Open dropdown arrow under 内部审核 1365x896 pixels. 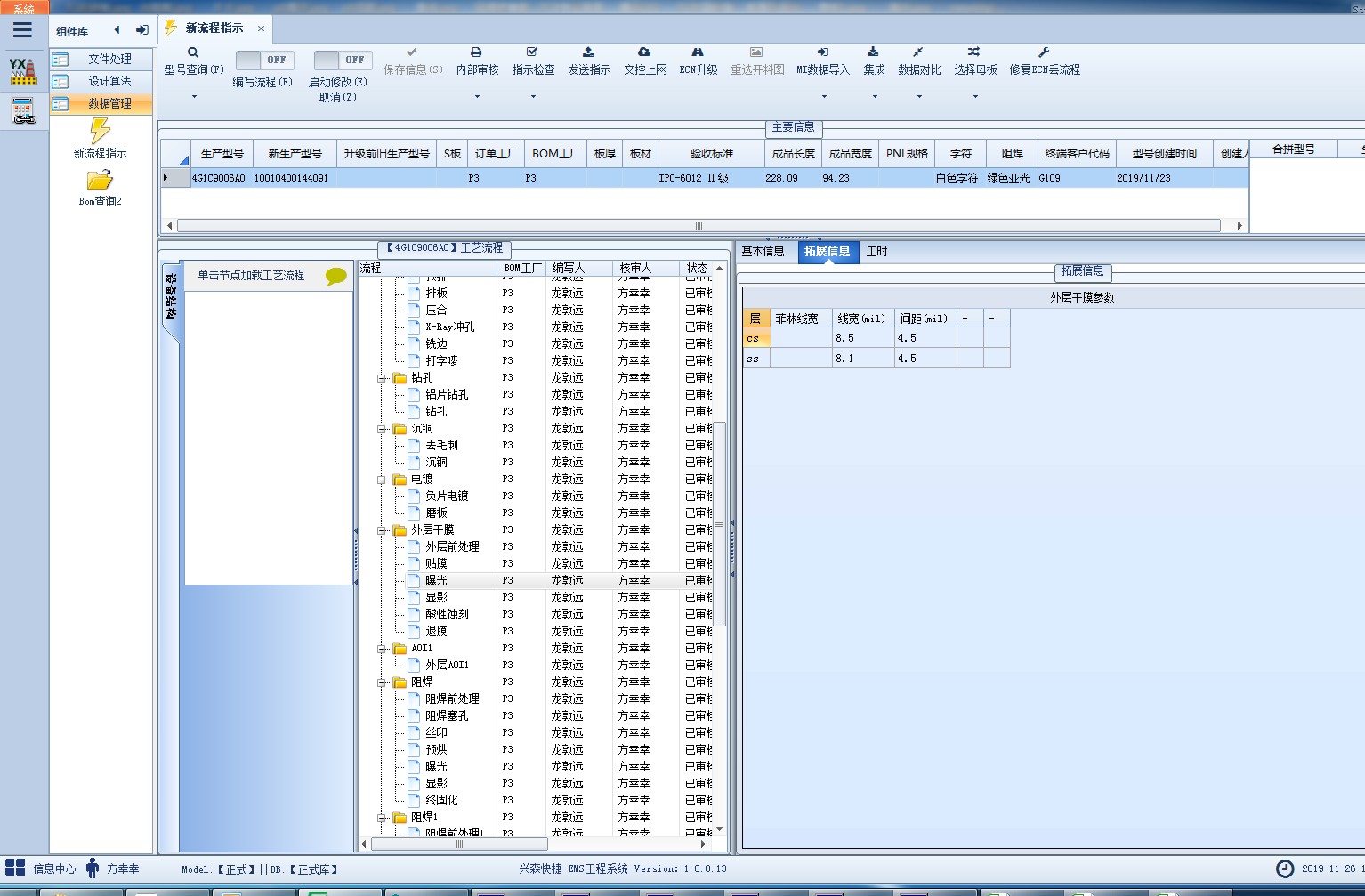[477, 97]
